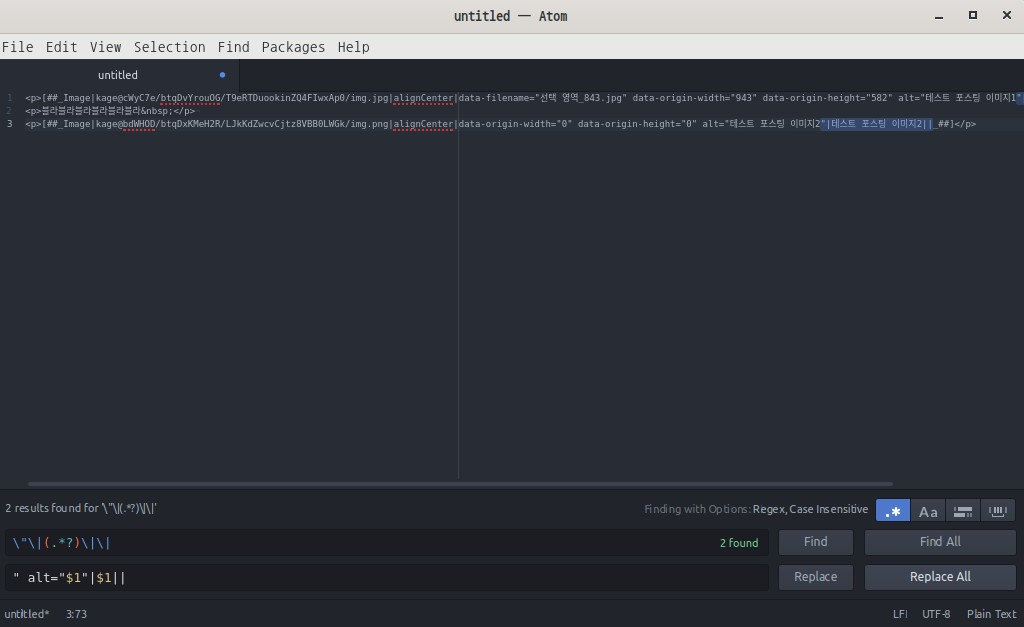Click the '2 found' result count
The width and height of the screenshot is (1024, 627).
click(x=739, y=543)
